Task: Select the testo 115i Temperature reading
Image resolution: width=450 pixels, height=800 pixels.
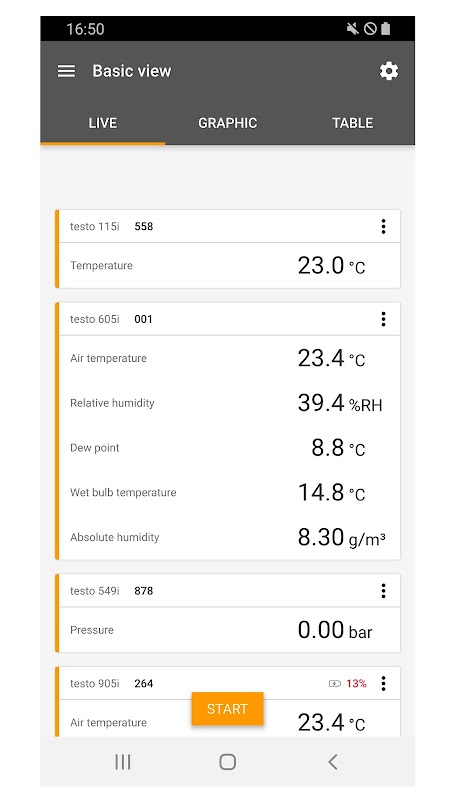Action: point(230,266)
